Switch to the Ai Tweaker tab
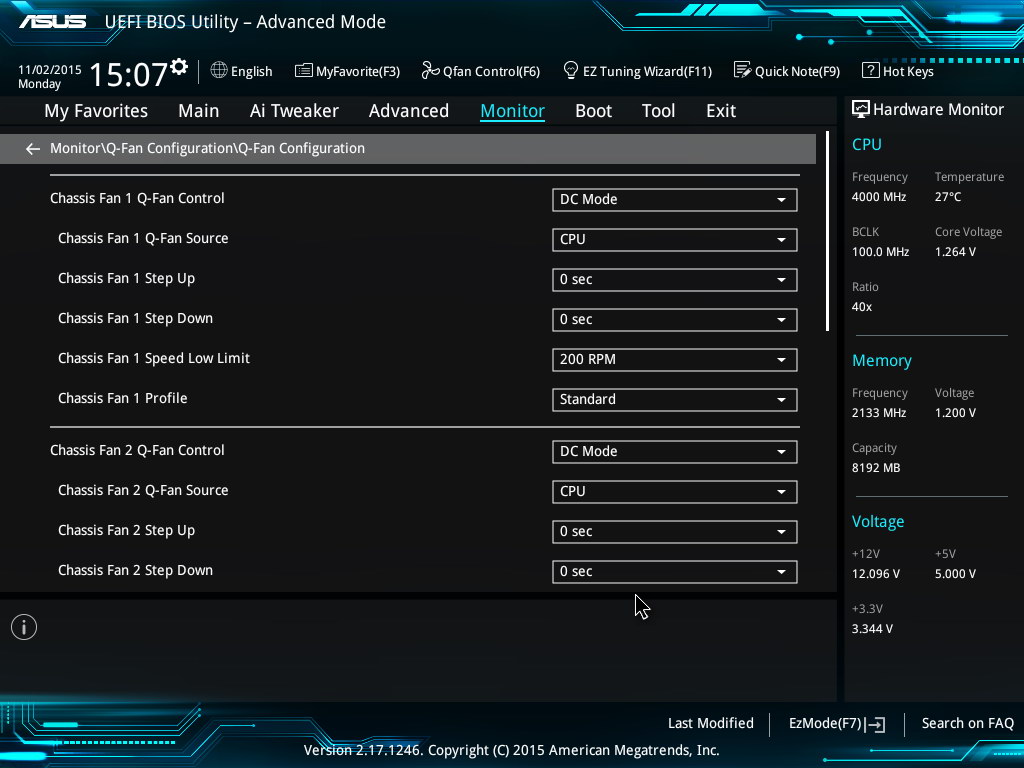Screen dimensions: 1024x768 pos(294,111)
